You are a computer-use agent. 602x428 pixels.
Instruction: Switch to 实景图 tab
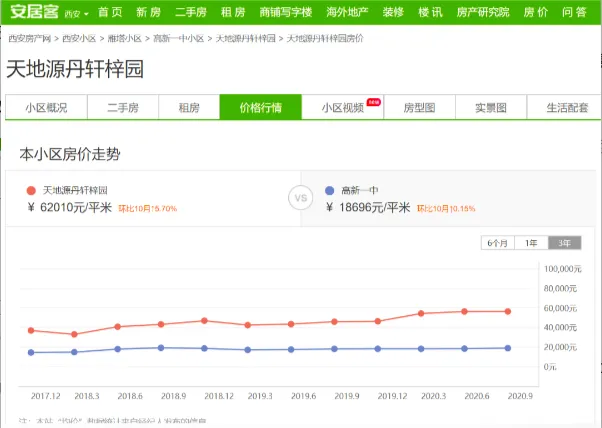tap(491, 107)
